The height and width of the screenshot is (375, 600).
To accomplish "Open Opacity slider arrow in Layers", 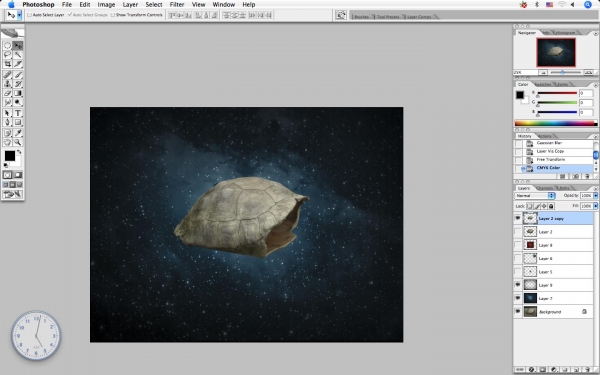I will click(x=596, y=196).
